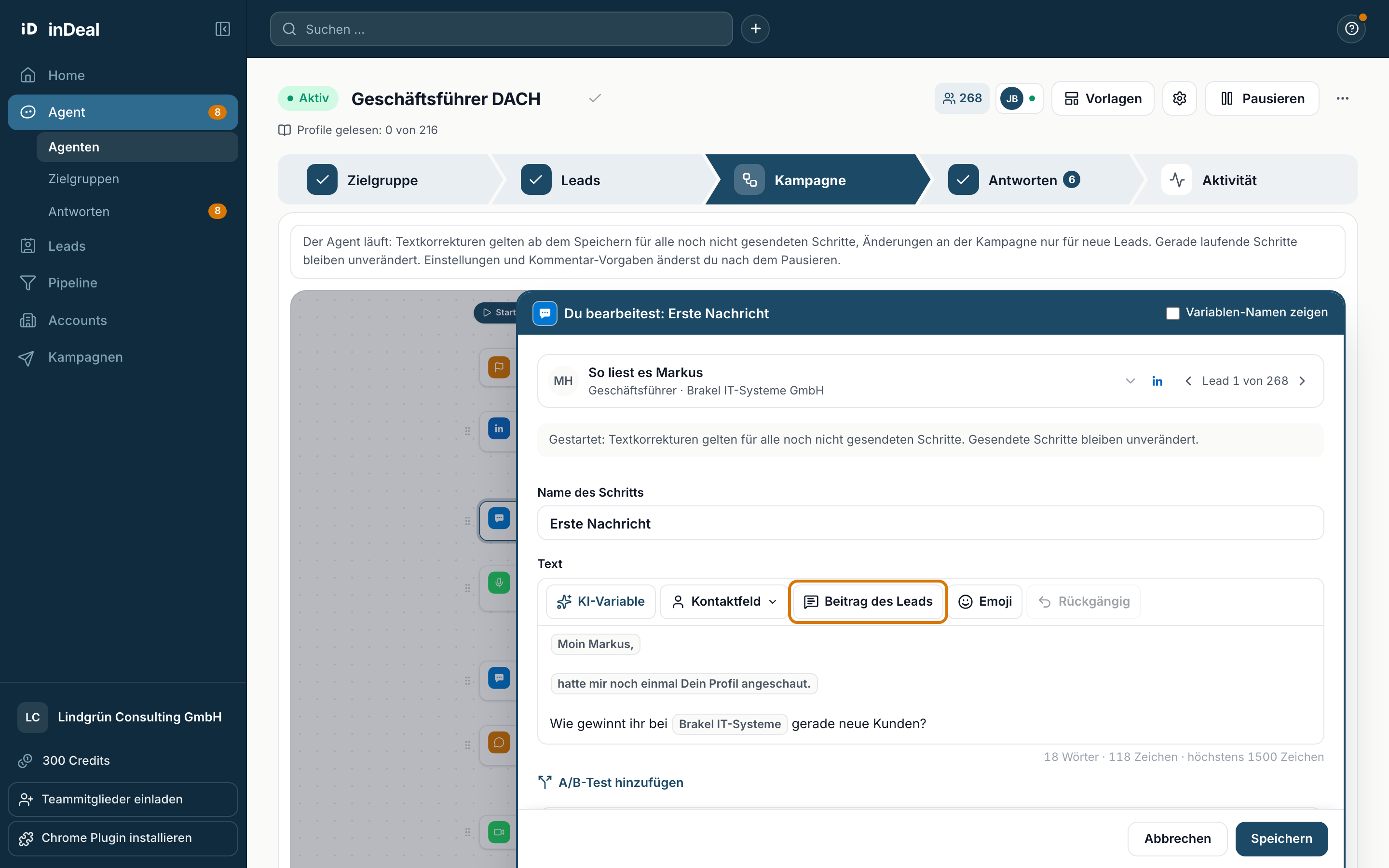
Task: Open the Vorlagen button
Action: (1103, 98)
